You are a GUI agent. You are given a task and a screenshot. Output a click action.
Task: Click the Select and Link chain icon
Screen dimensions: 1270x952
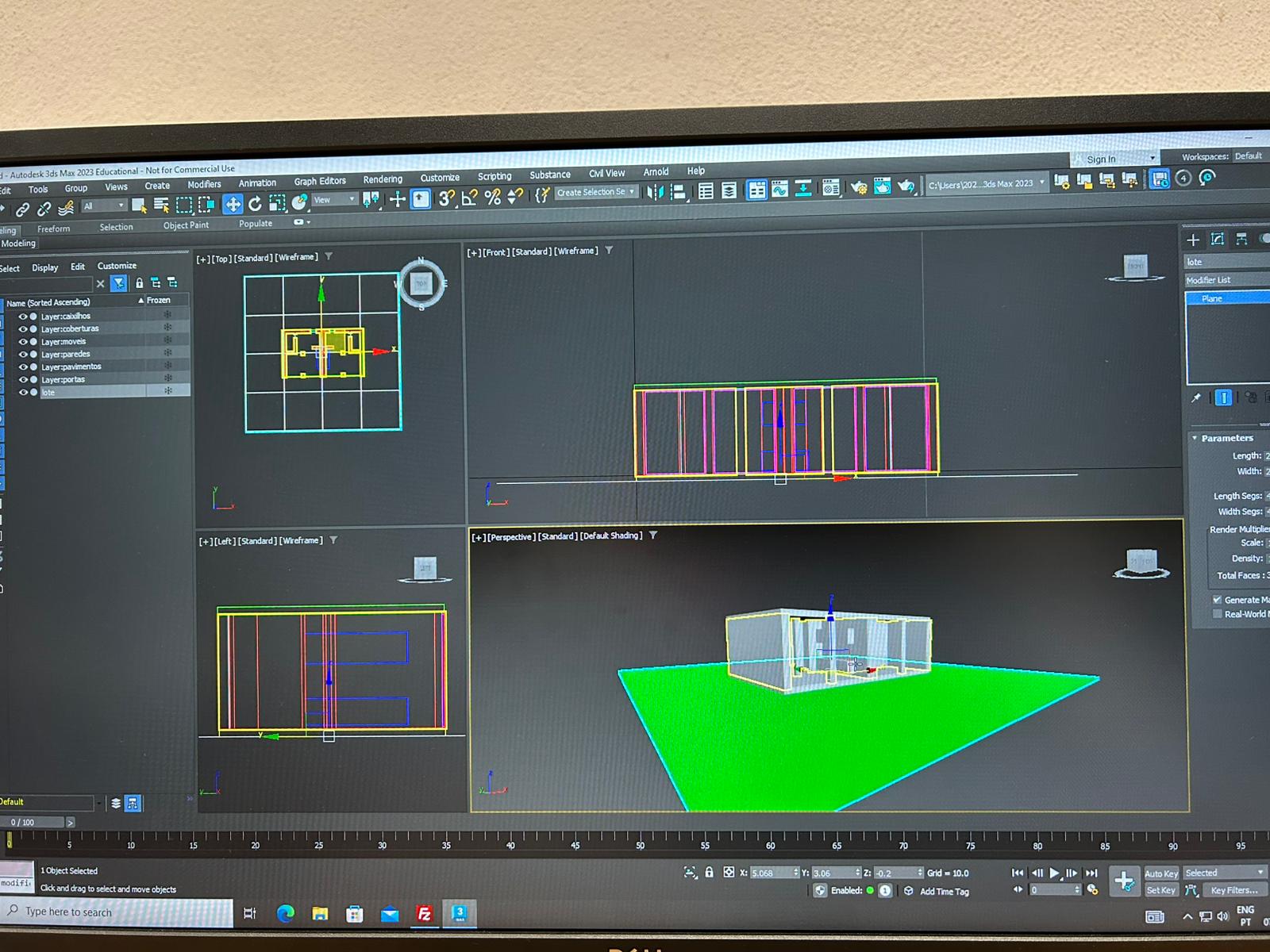tap(22, 209)
